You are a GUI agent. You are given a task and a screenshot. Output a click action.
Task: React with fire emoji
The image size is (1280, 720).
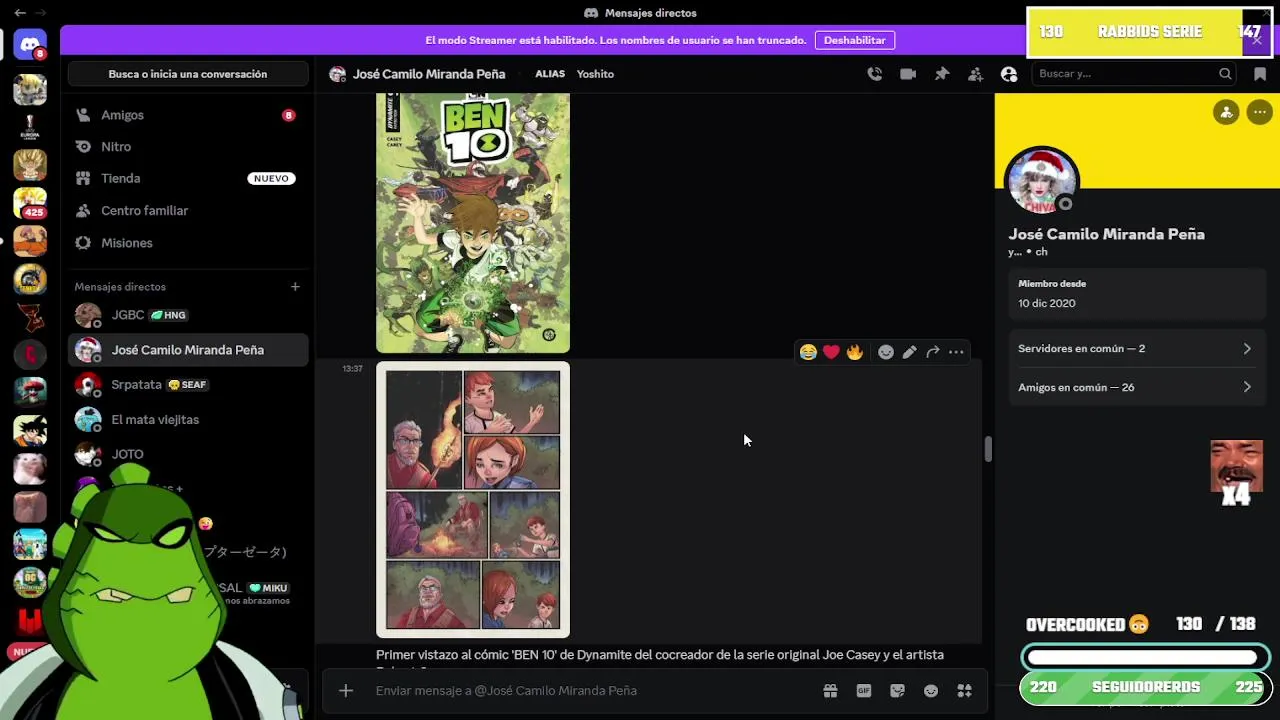pos(855,352)
